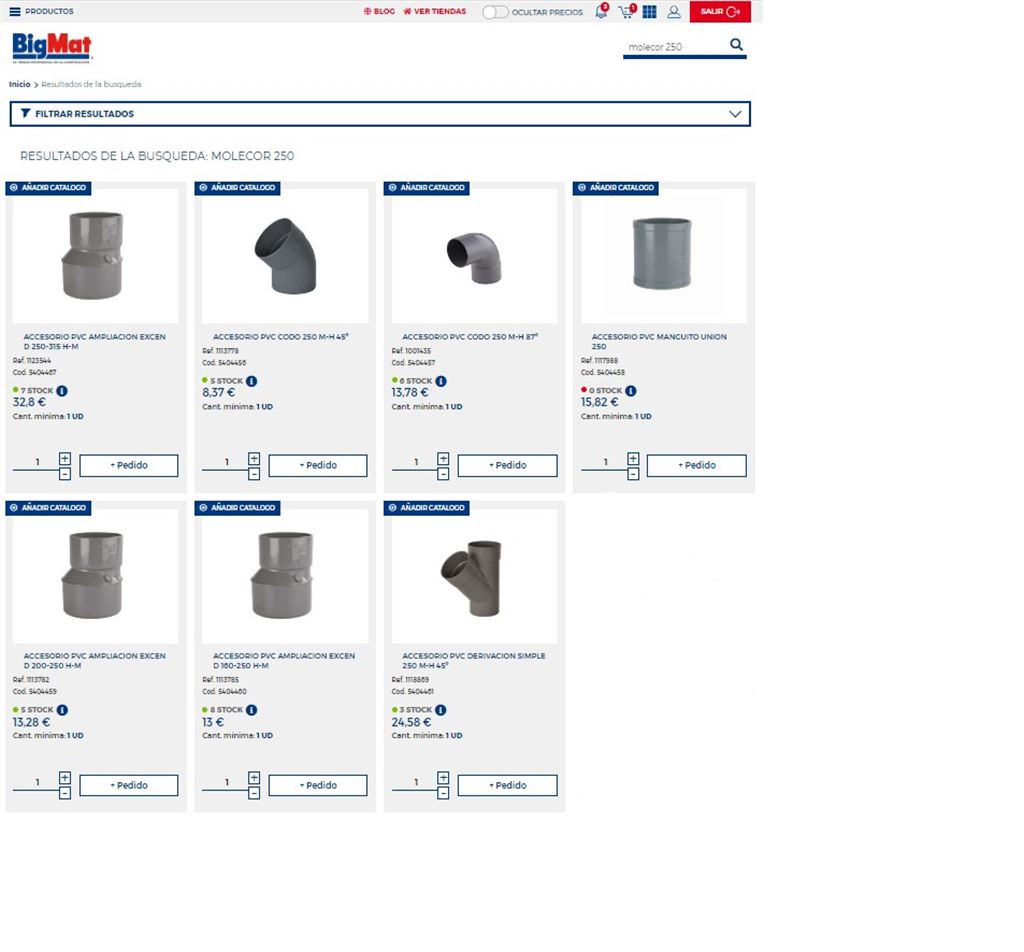This screenshot has width=1024, height=952.
Task: Open the Codo 250 M-H 45° product image
Action: click(x=284, y=255)
